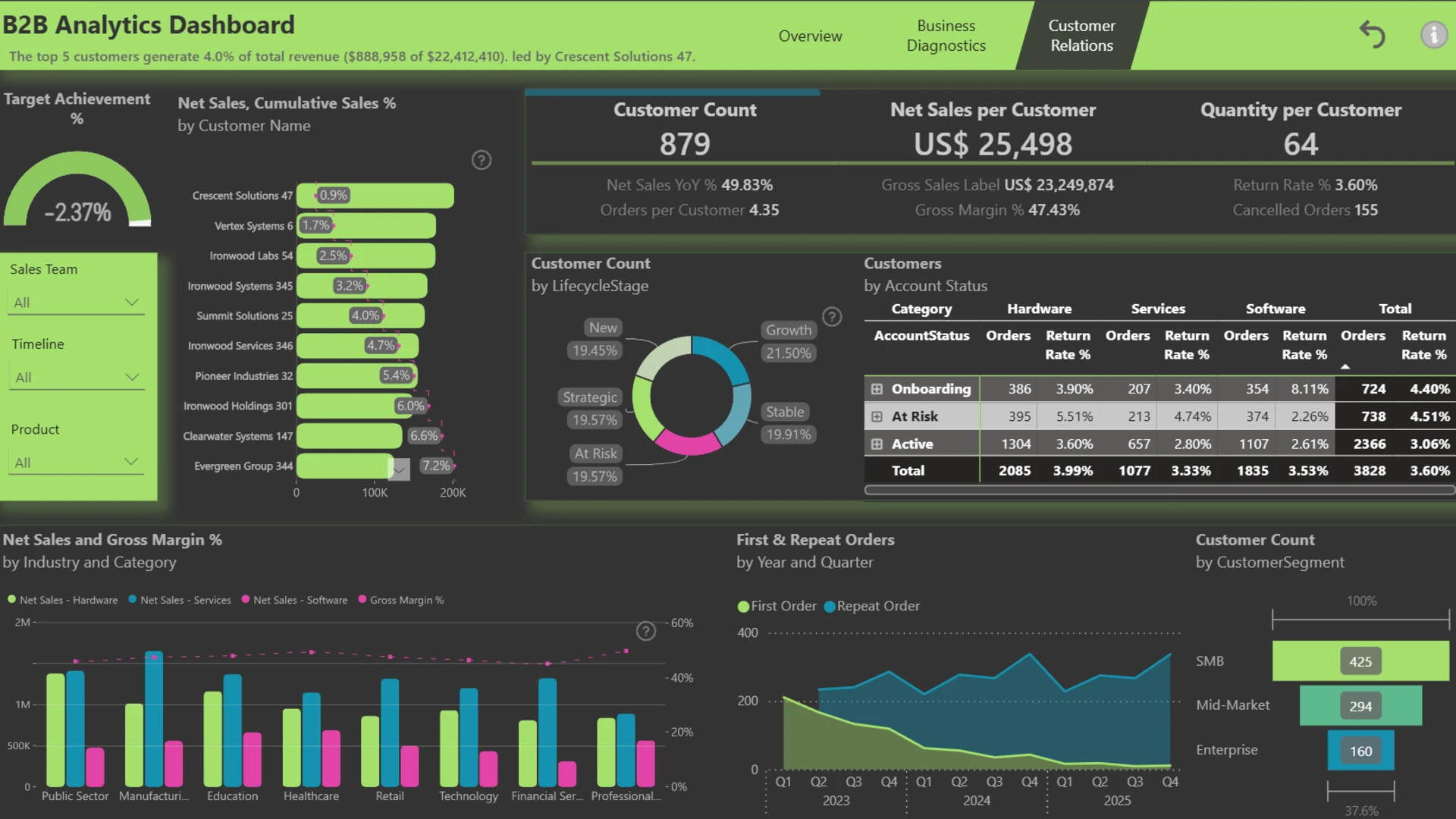Click help icon beside LifecycleStage donut chart

coord(832,317)
